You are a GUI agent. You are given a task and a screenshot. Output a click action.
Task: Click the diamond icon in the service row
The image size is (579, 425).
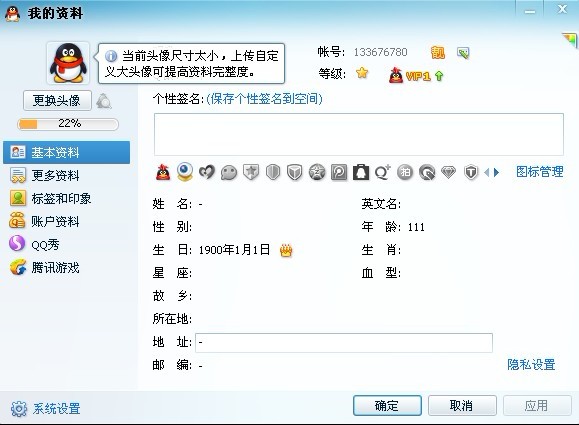(449, 172)
